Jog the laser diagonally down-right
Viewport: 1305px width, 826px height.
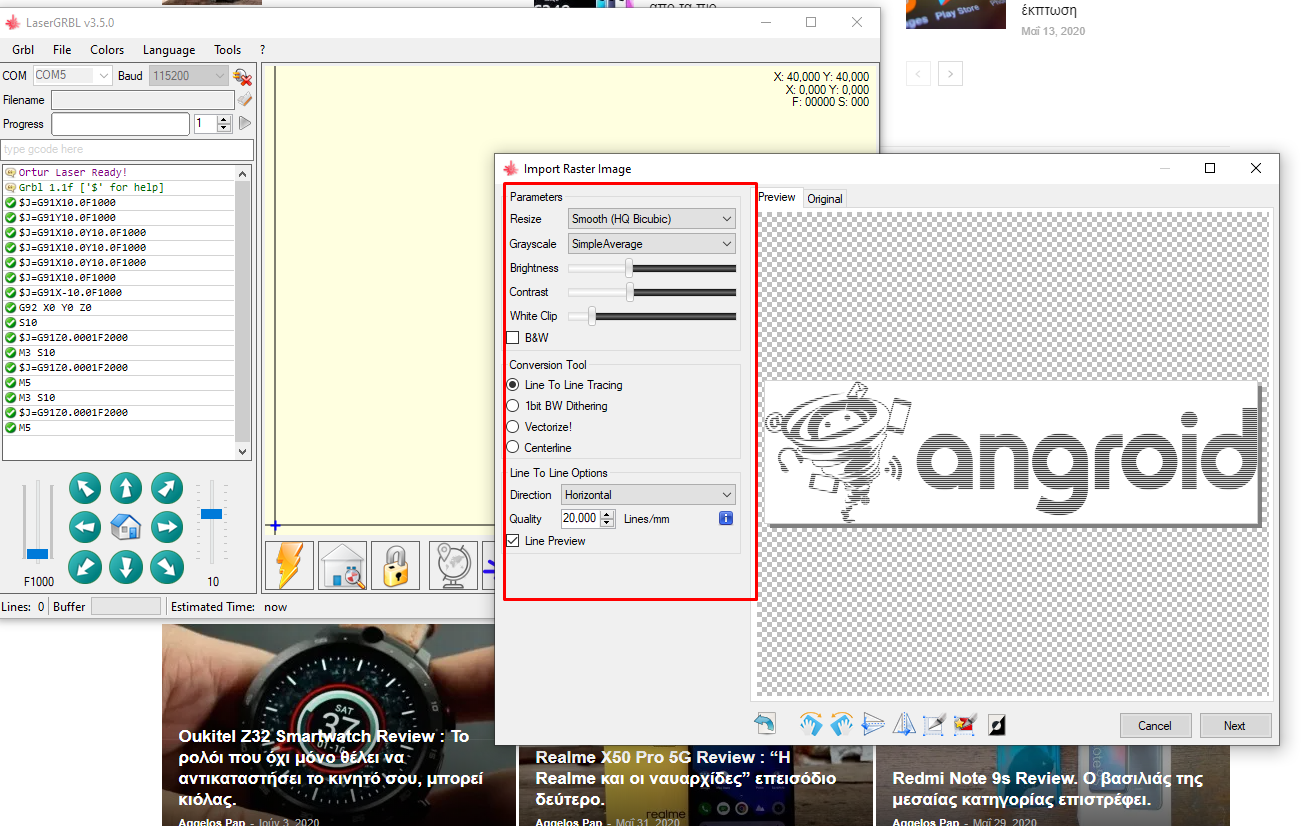coord(167,567)
